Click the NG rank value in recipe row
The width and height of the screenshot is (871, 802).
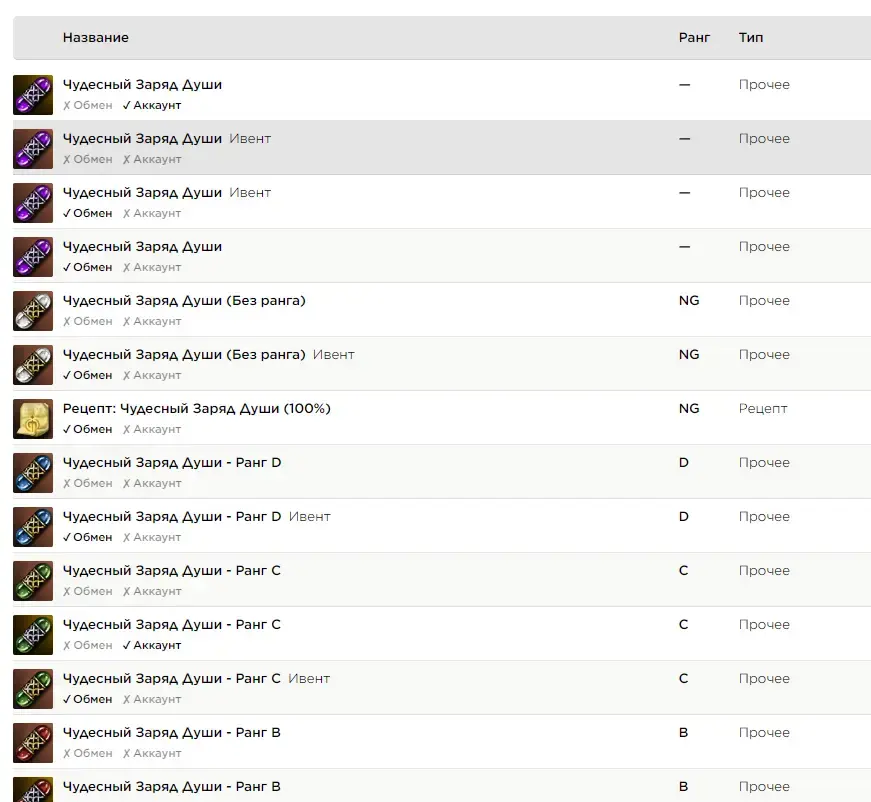[689, 409]
